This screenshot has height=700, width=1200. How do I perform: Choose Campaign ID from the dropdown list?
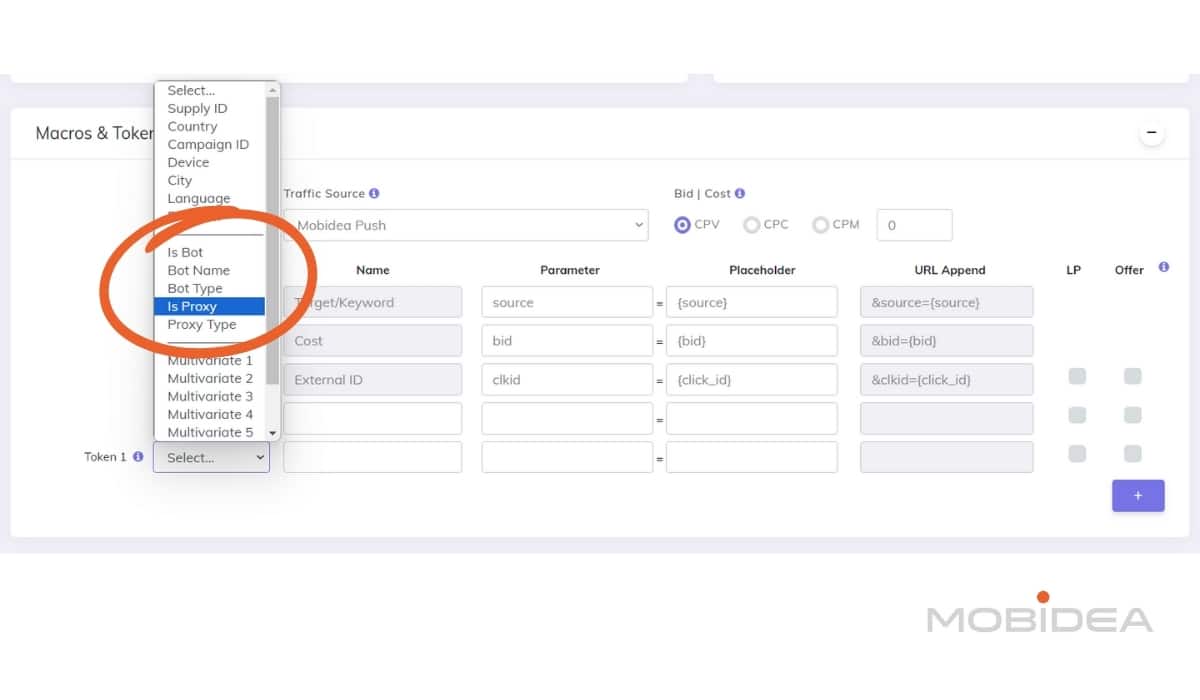click(210, 144)
